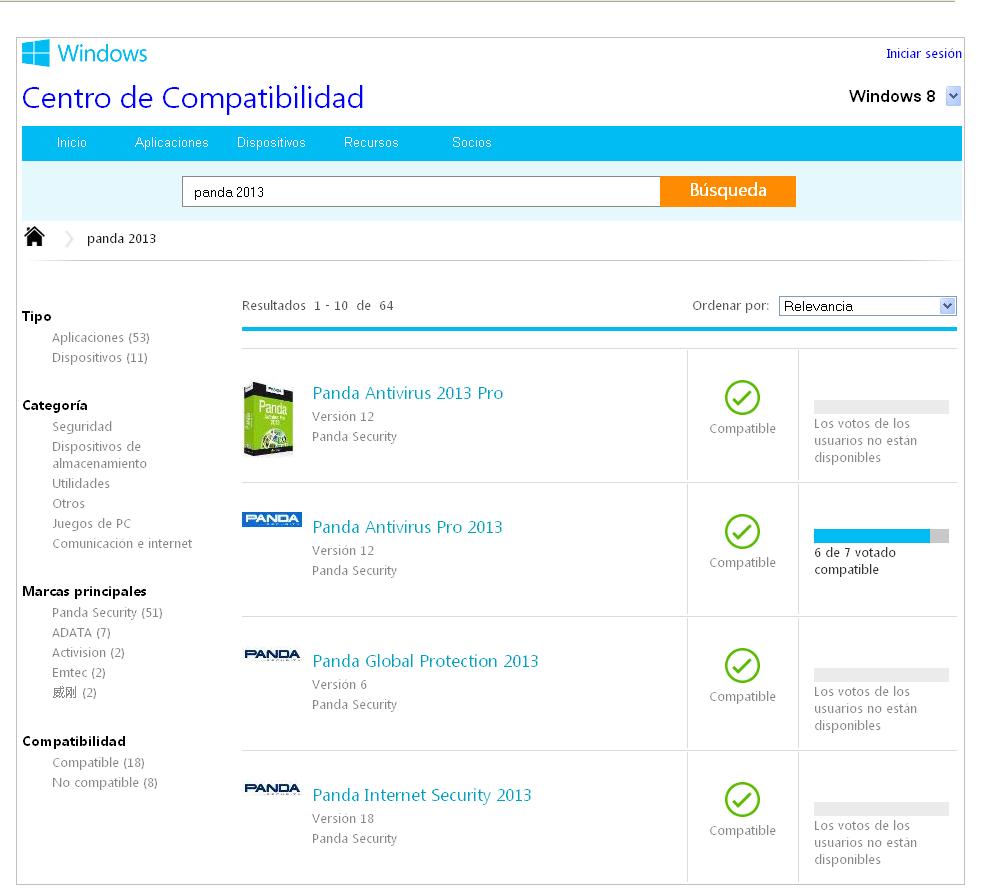Open Panda Antivirus Pro 2013 result
The height and width of the screenshot is (894, 982).
tap(407, 528)
